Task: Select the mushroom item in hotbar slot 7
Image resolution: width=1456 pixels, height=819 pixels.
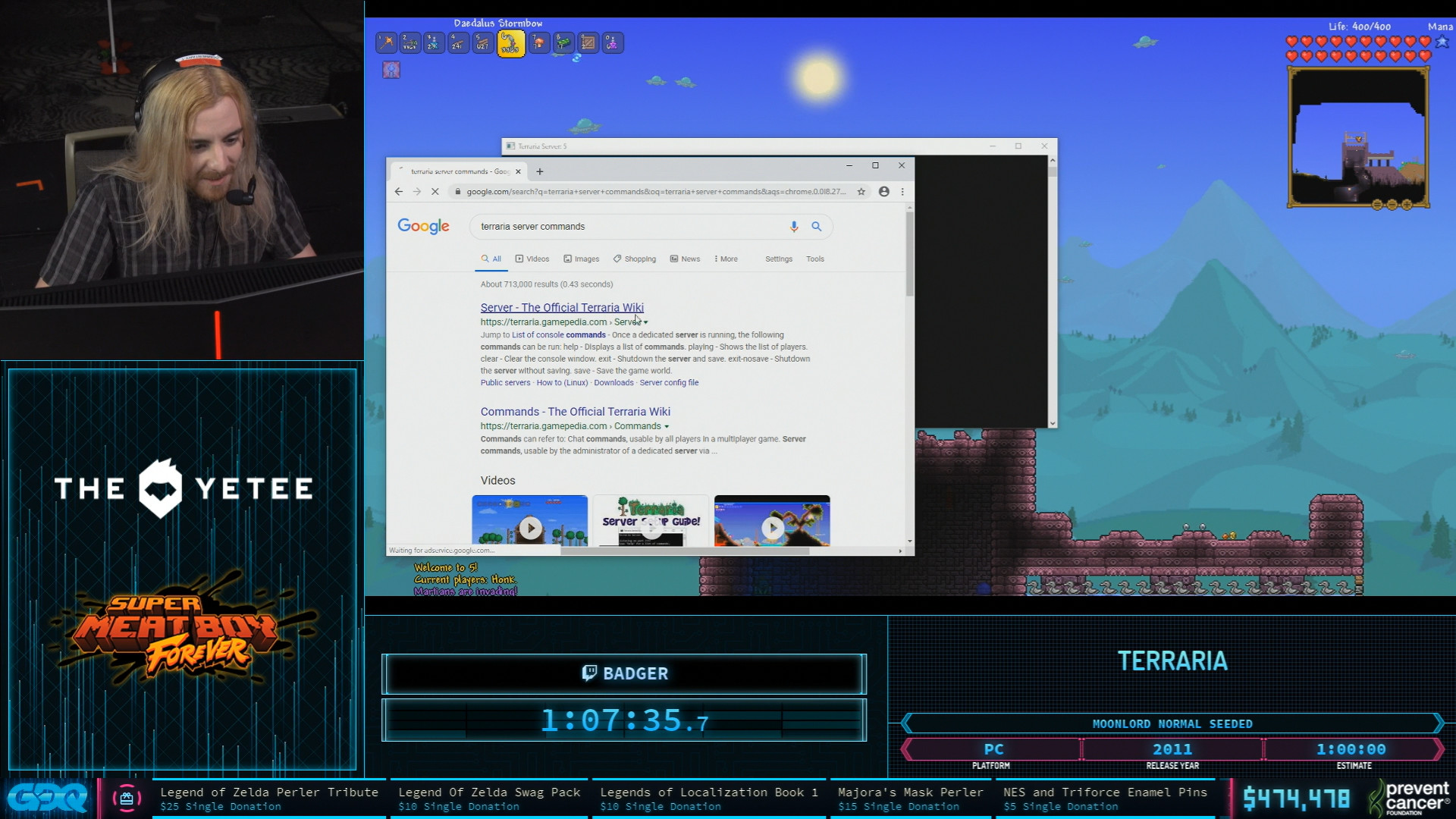Action: point(538,42)
